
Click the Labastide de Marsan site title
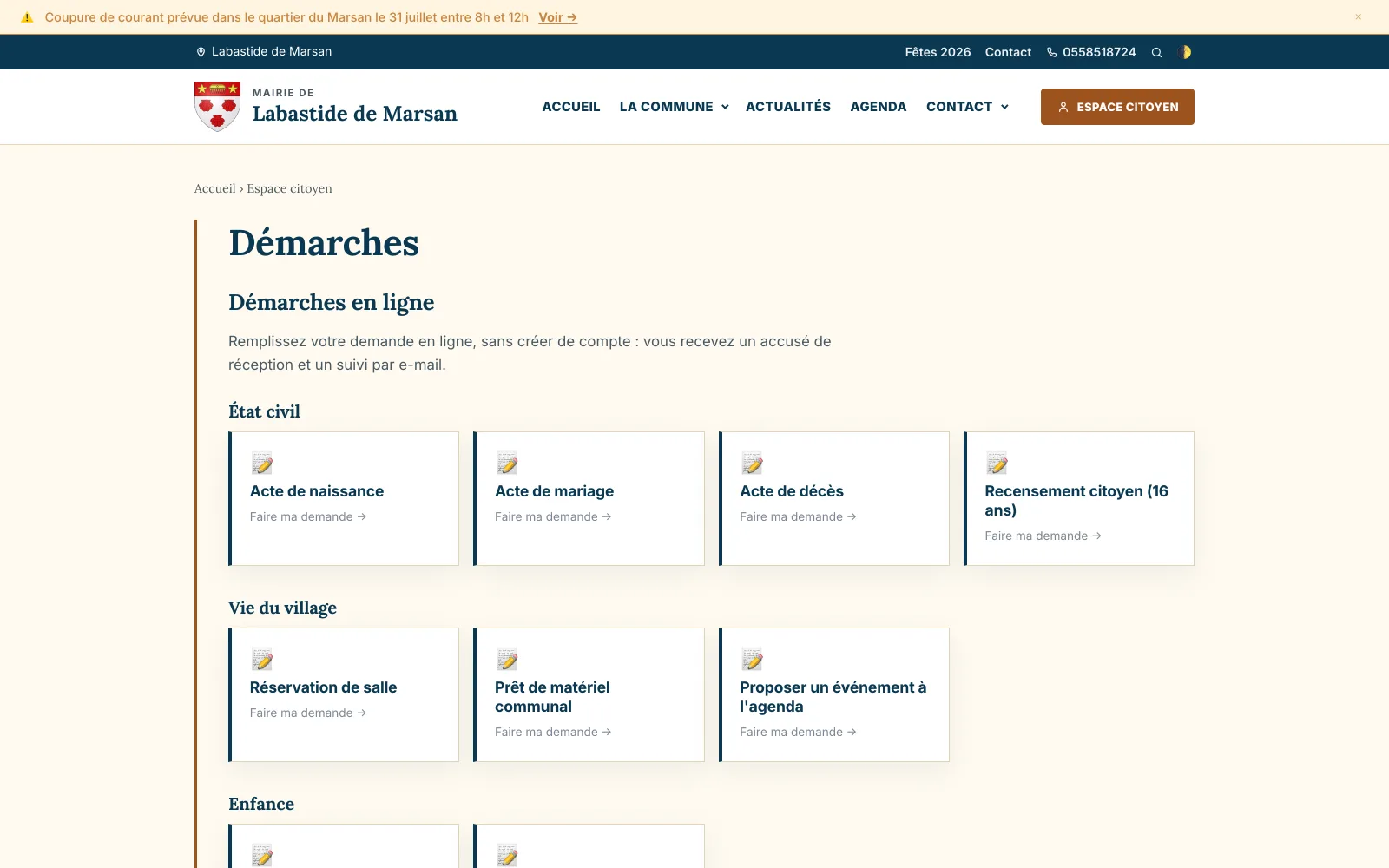click(x=354, y=114)
